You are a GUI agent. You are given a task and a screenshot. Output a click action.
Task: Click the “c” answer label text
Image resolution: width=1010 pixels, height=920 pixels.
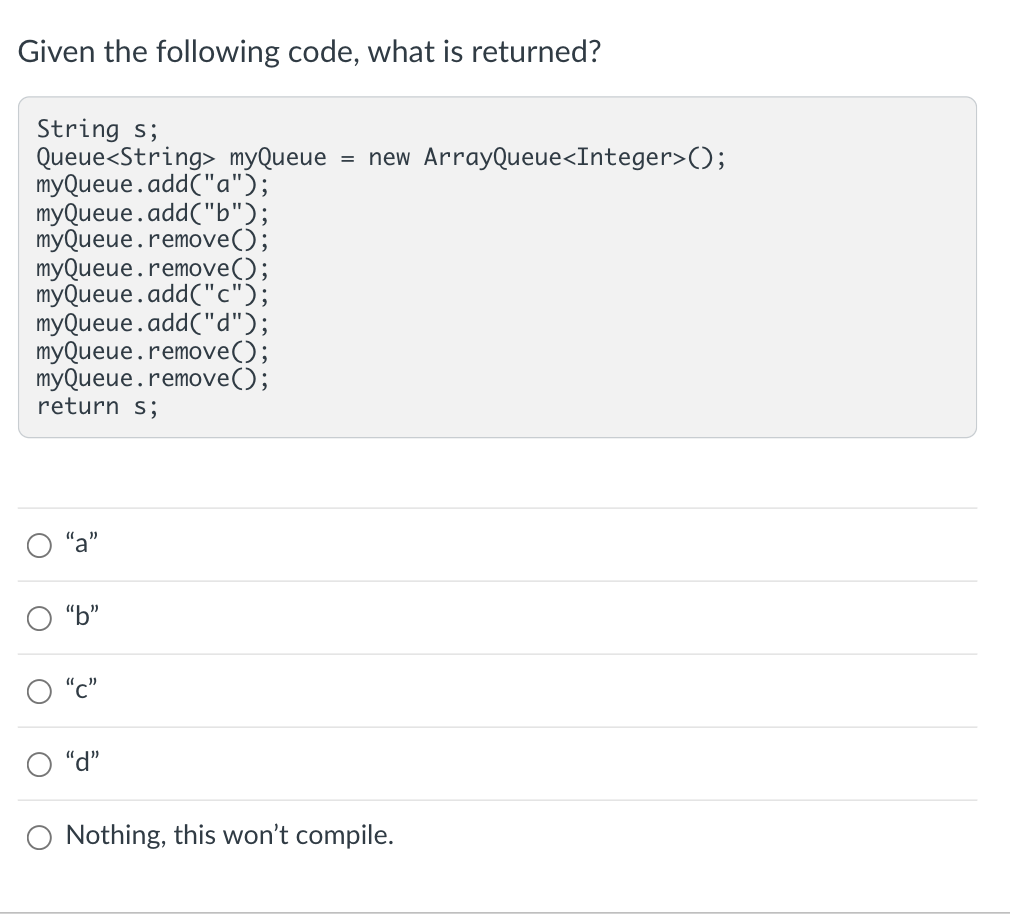pos(81,689)
